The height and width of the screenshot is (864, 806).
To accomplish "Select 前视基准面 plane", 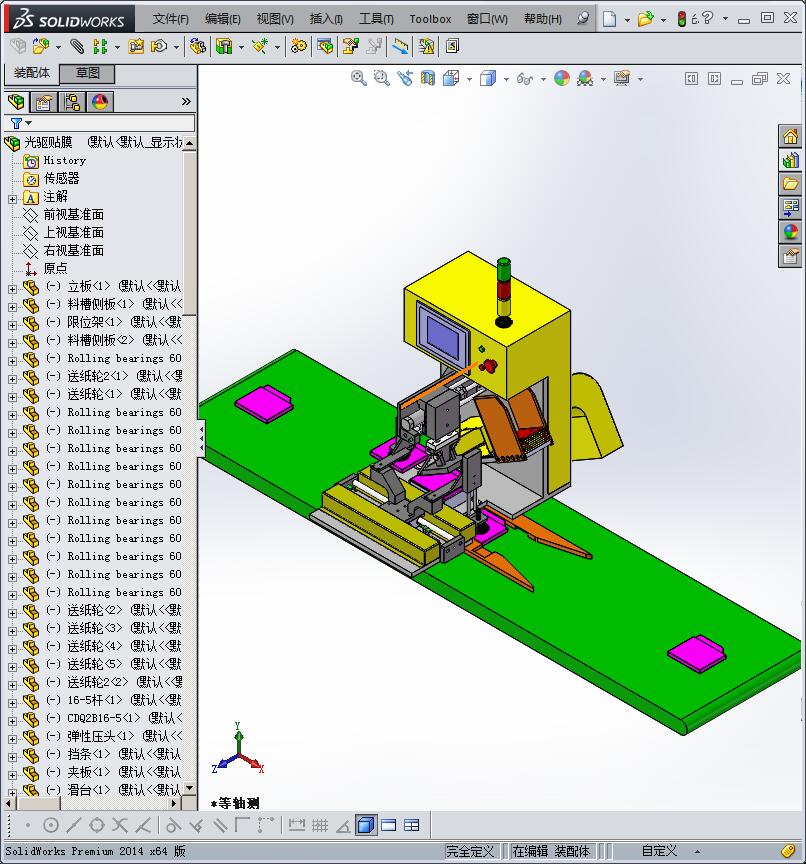I will pos(73,214).
